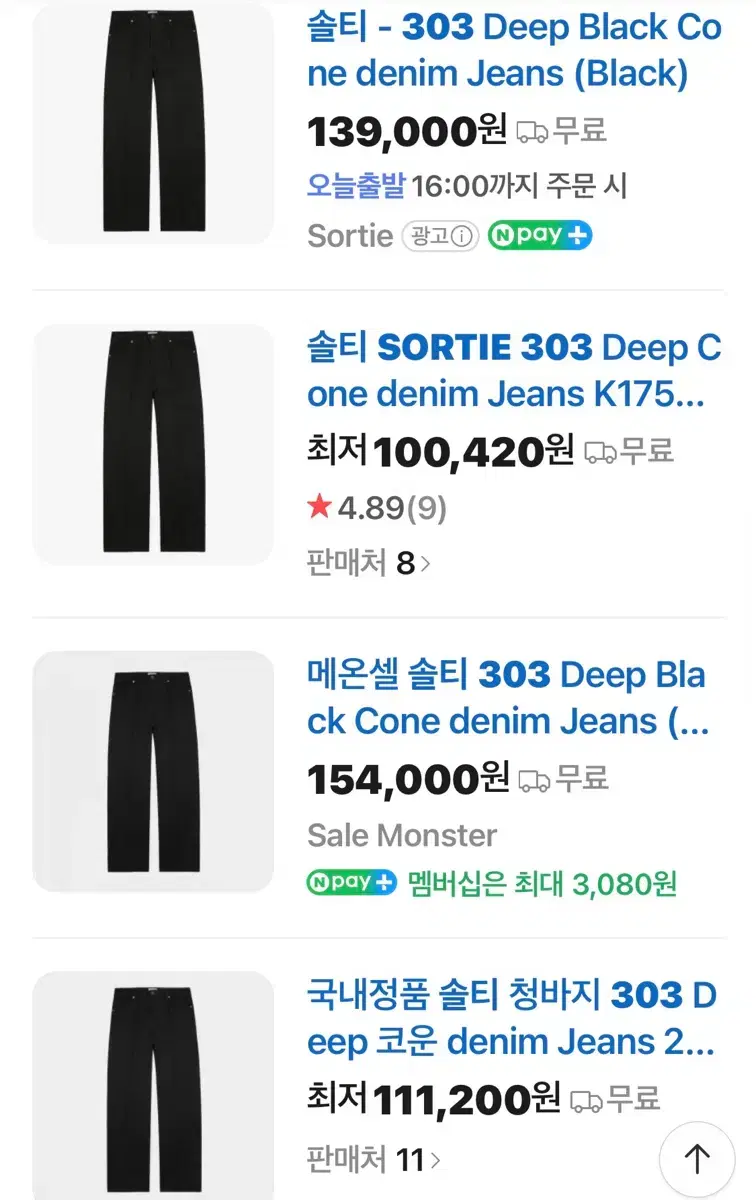Click the delivery truck icon beside 139,000원
This screenshot has height=1200, width=756.
pos(532,131)
